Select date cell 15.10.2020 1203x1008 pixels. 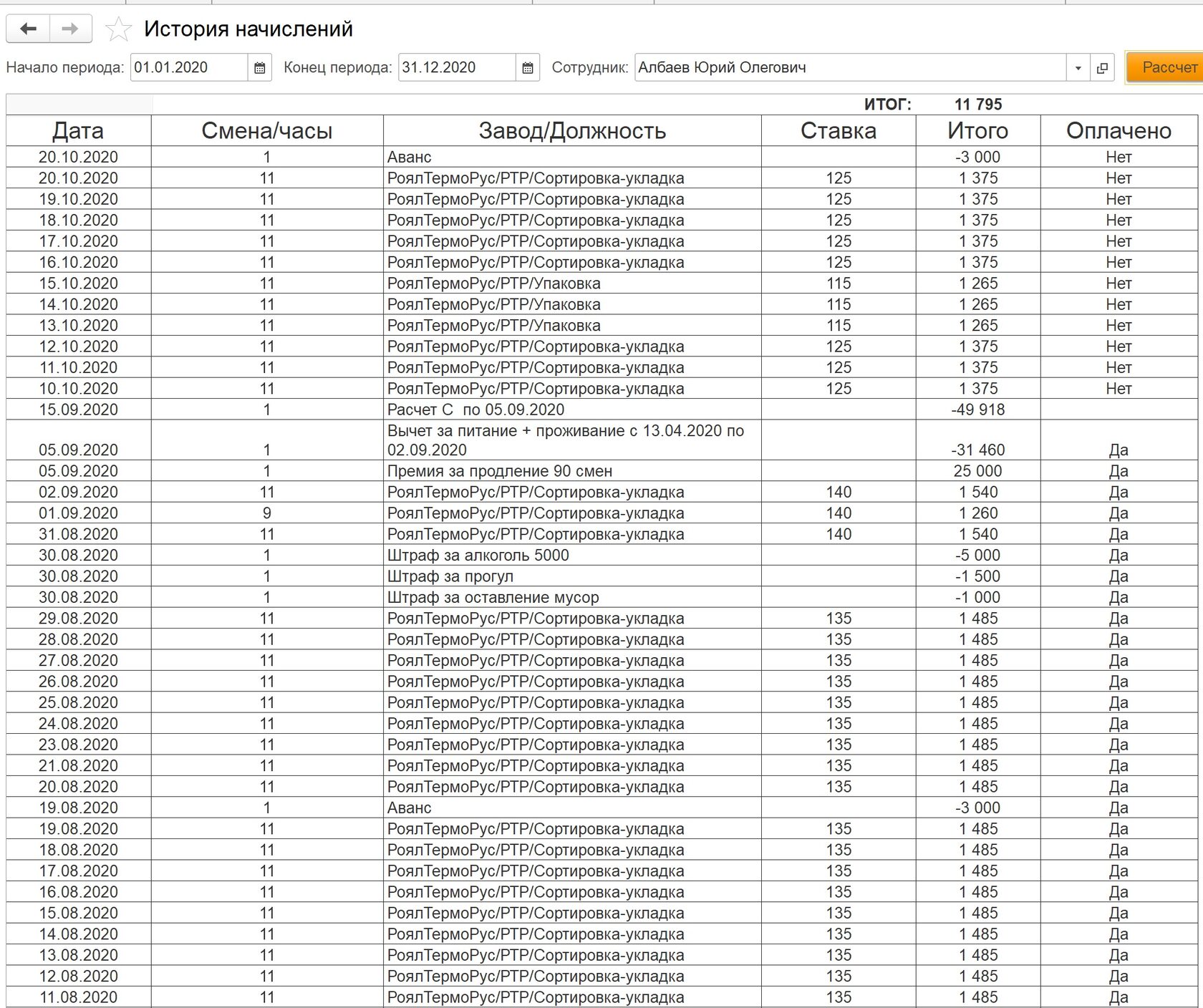[x=78, y=283]
